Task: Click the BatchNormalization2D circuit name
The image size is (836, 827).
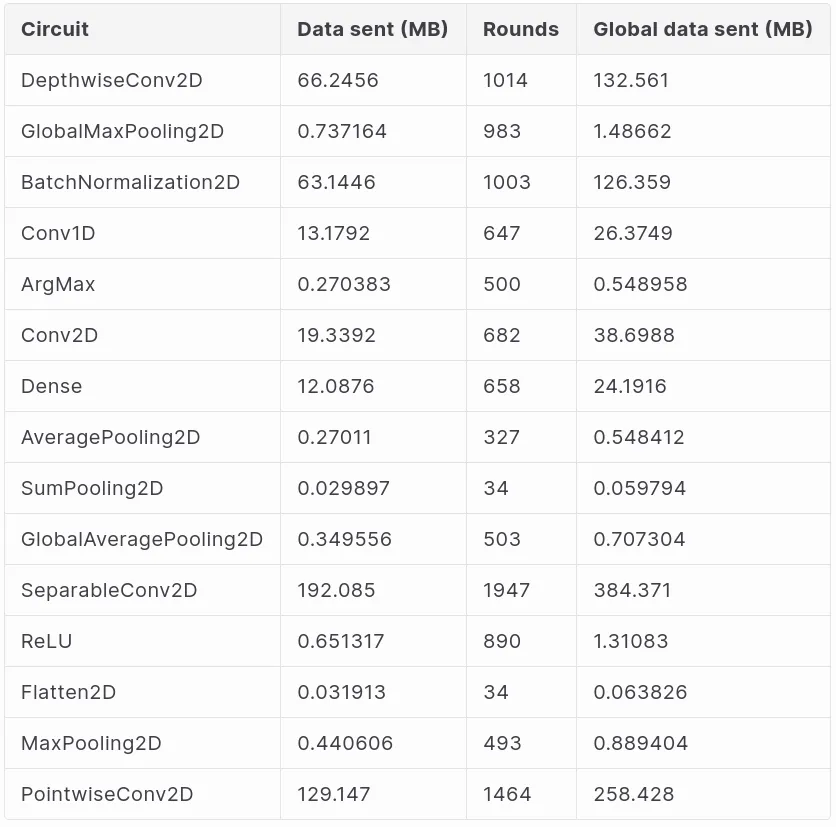Action: (131, 182)
